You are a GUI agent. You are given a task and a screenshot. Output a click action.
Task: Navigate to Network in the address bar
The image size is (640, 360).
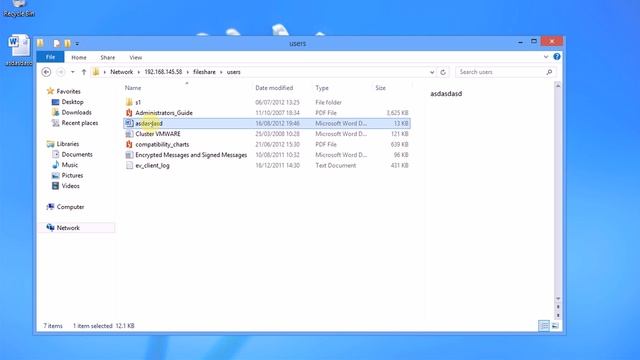[x=122, y=72]
